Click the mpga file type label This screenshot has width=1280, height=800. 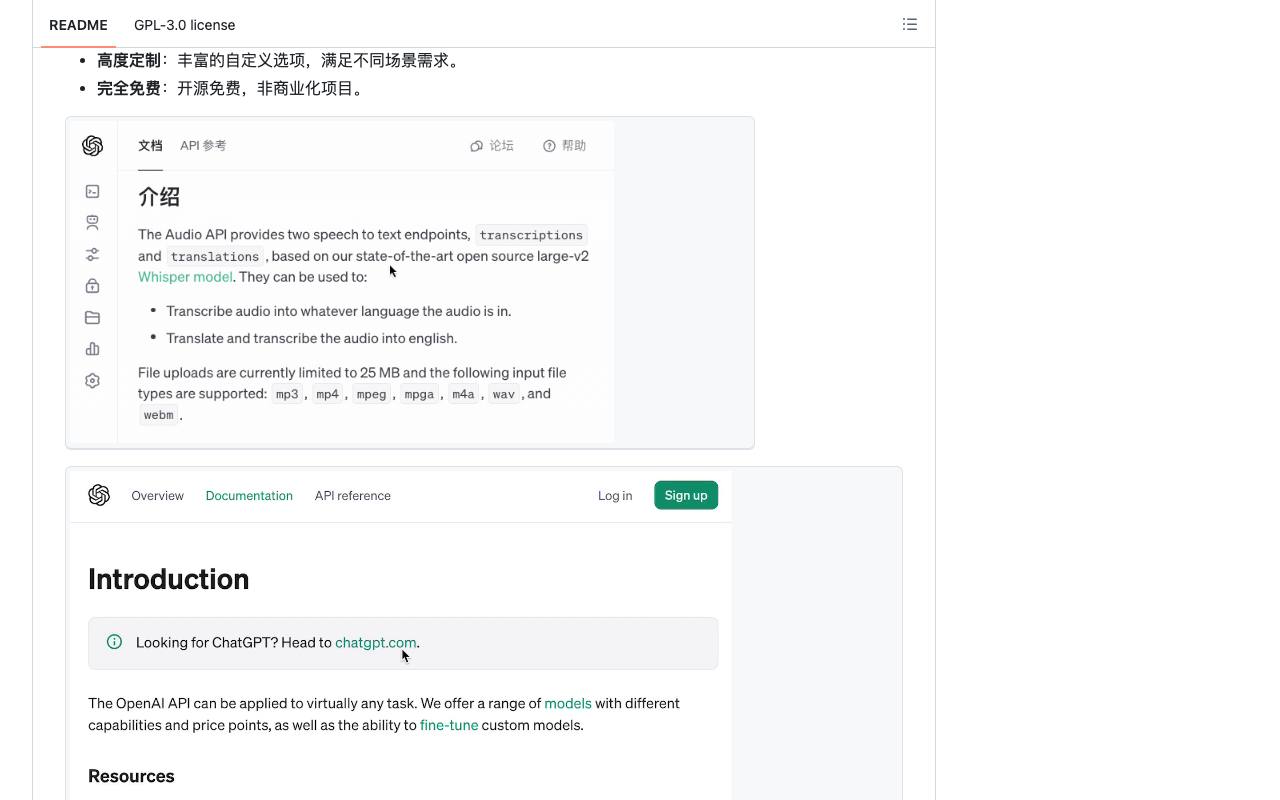click(420, 394)
